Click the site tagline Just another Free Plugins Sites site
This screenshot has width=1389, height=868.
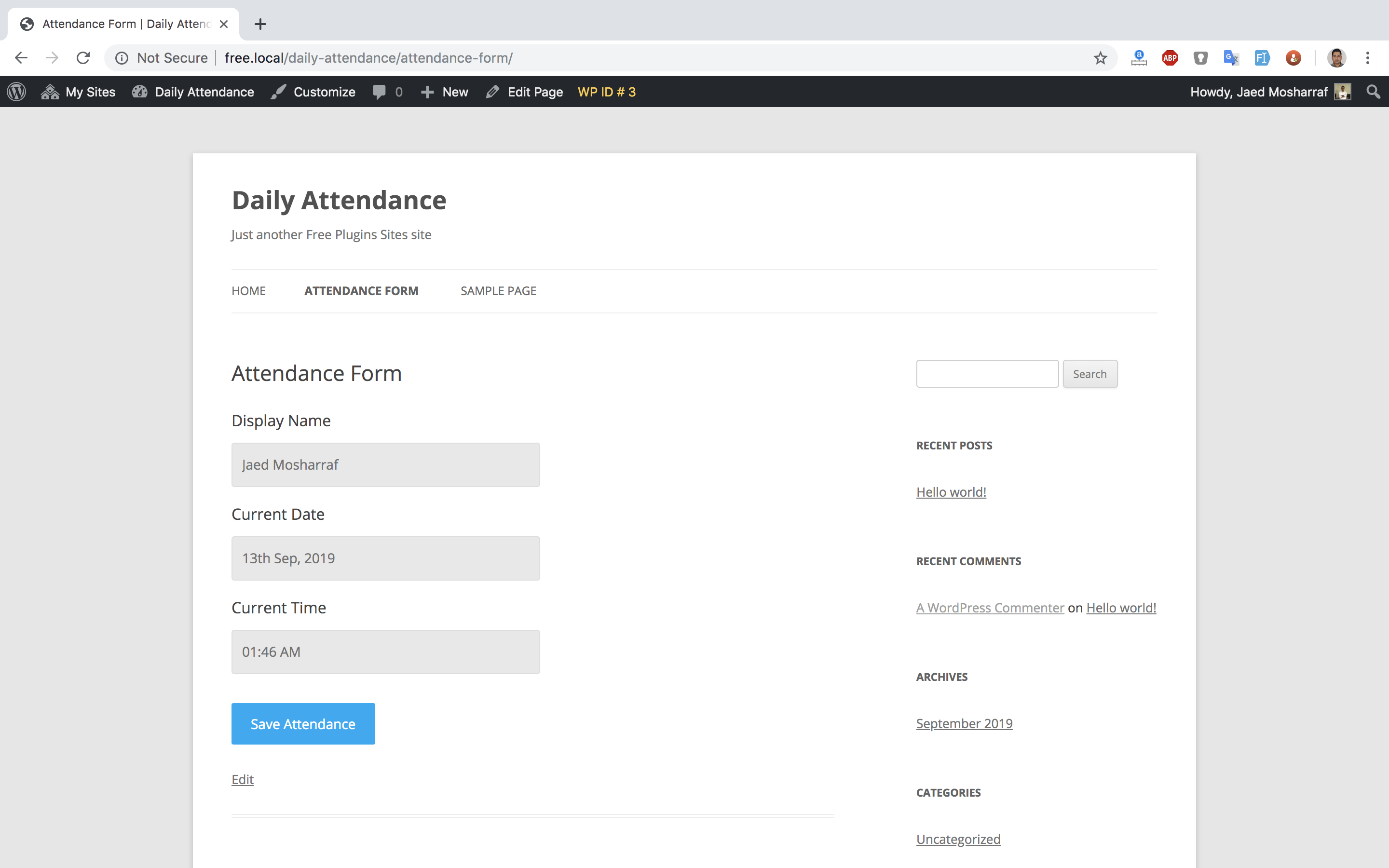pos(331,235)
